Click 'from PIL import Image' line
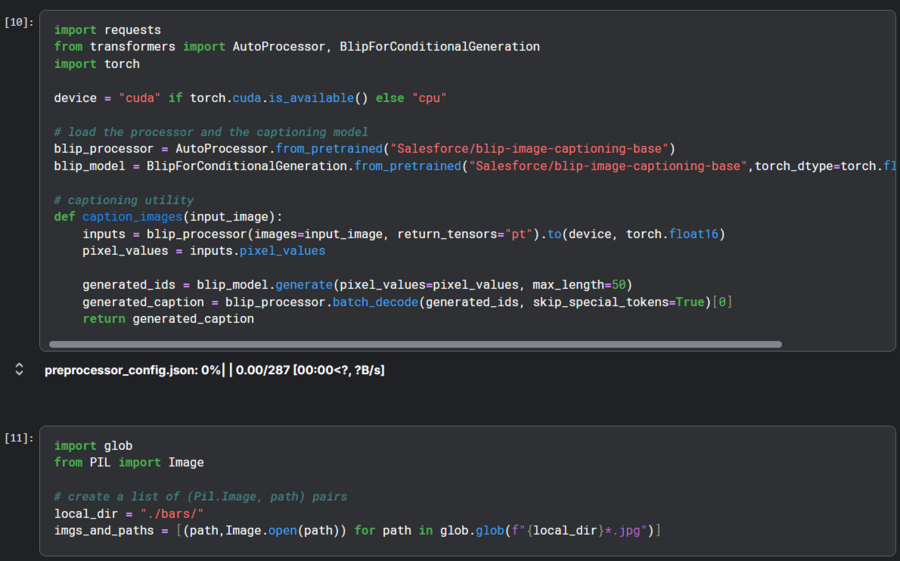The image size is (900, 561). [128, 463]
